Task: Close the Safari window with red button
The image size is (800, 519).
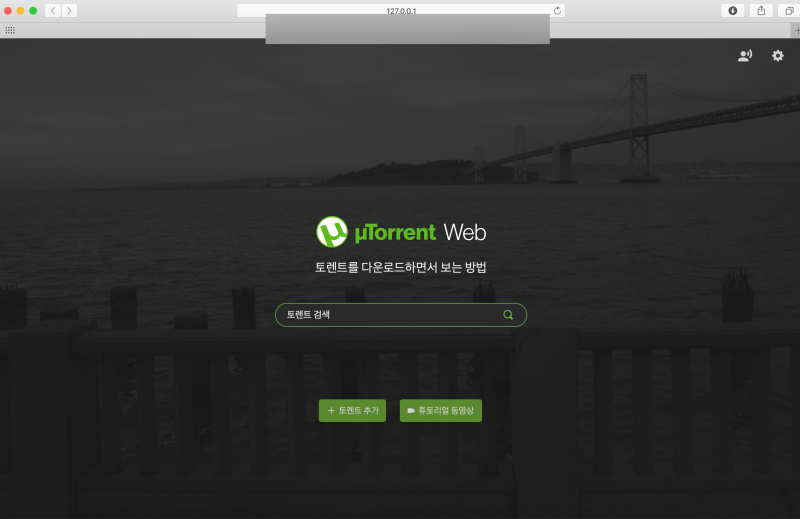Action: pos(8,11)
